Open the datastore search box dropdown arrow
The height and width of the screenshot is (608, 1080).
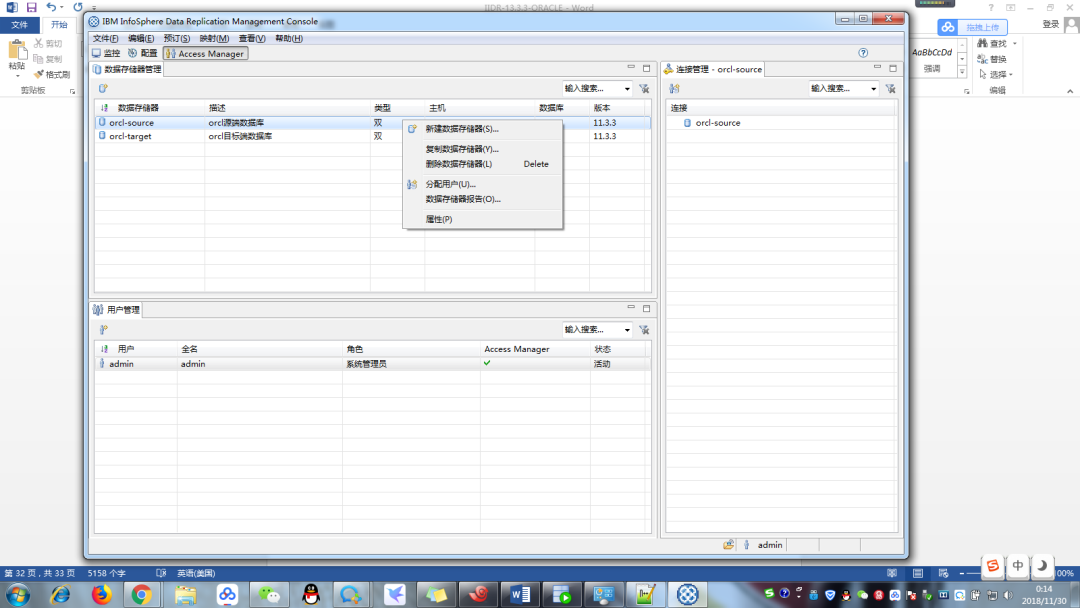pos(627,89)
